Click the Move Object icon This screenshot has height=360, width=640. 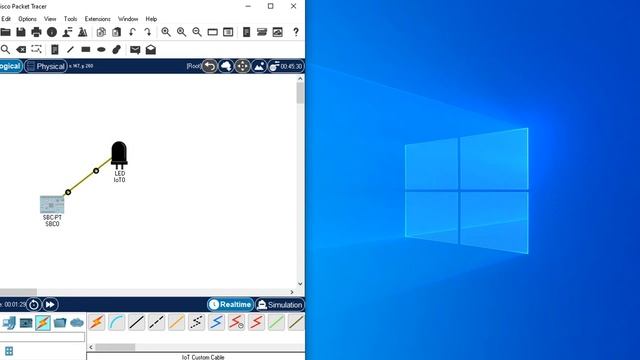tap(242, 66)
